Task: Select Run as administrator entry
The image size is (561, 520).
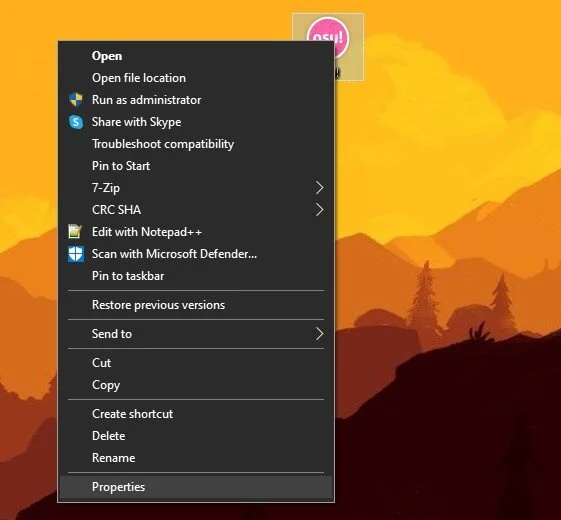Action: tap(196, 100)
